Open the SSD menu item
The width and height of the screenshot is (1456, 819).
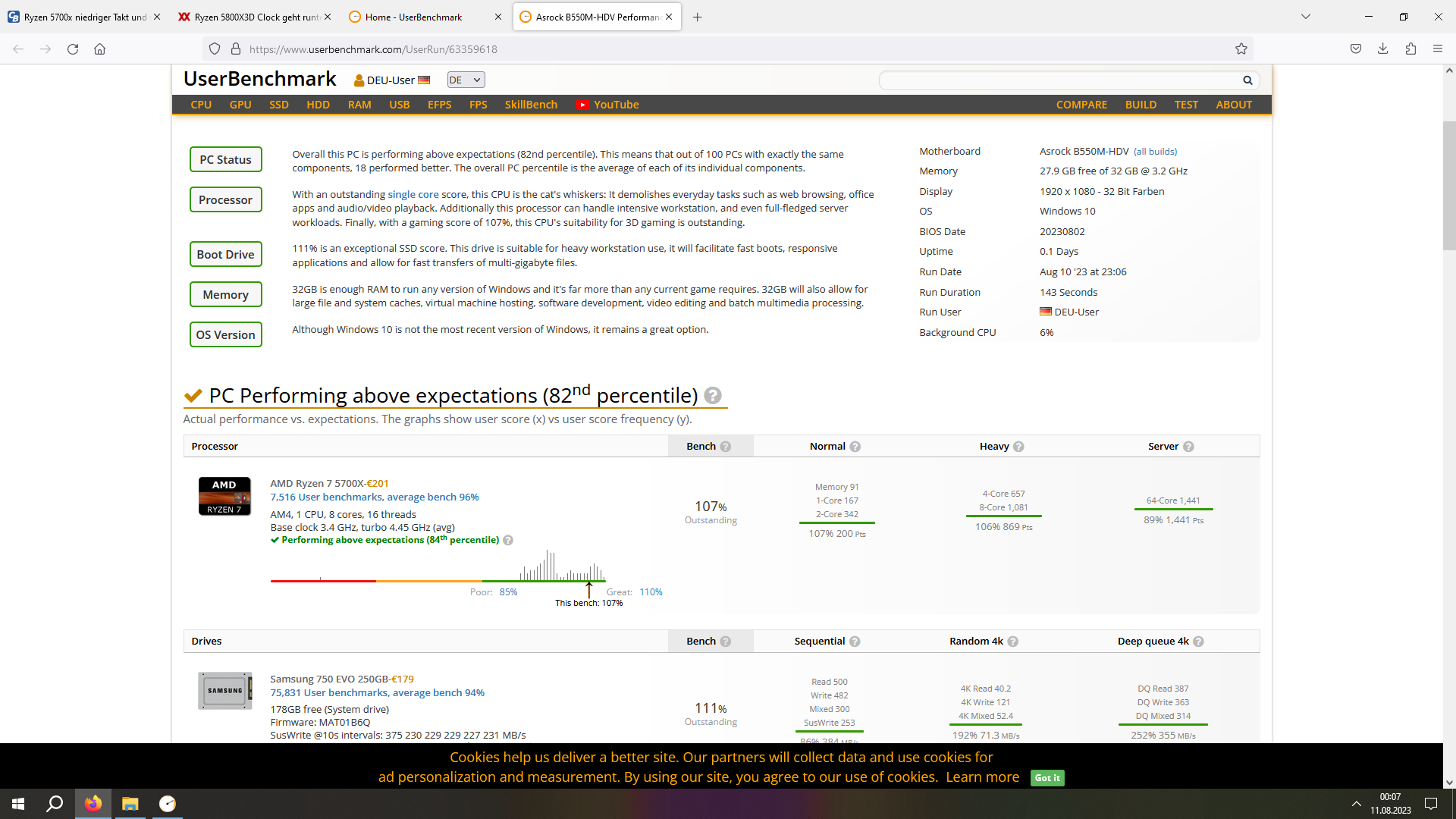point(278,105)
